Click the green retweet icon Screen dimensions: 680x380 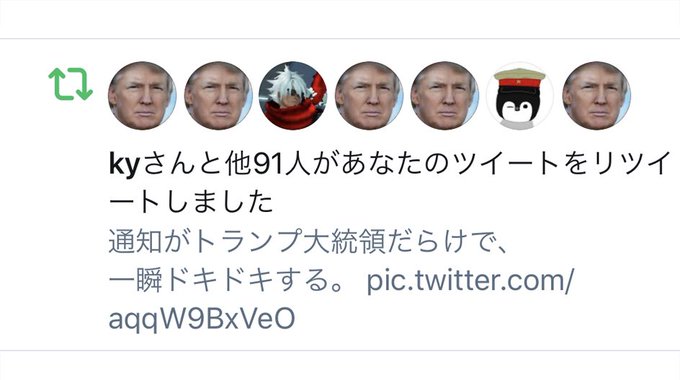[70, 84]
